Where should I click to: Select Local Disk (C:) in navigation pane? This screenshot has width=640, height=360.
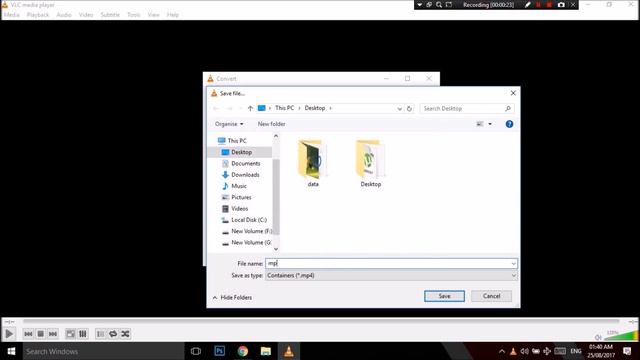[x=249, y=220]
